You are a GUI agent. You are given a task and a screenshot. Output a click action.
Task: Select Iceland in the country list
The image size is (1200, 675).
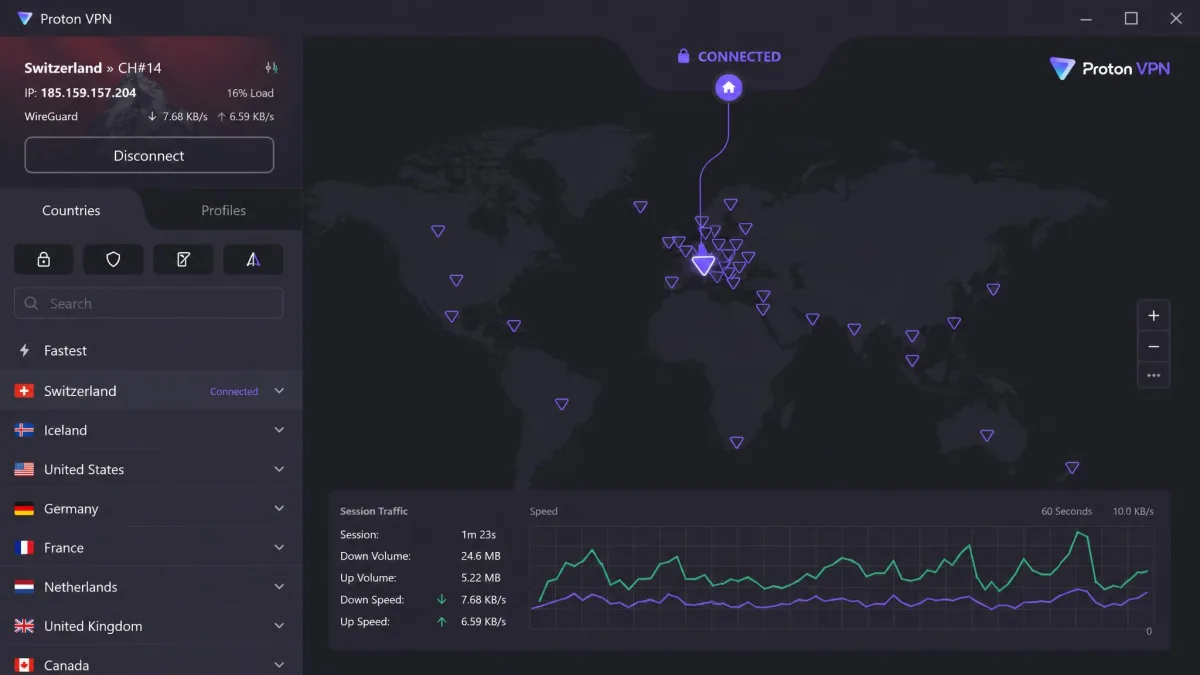(151, 430)
